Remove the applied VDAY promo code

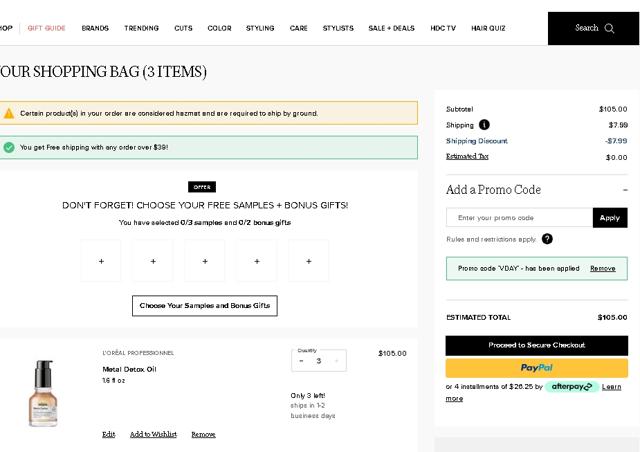602,268
